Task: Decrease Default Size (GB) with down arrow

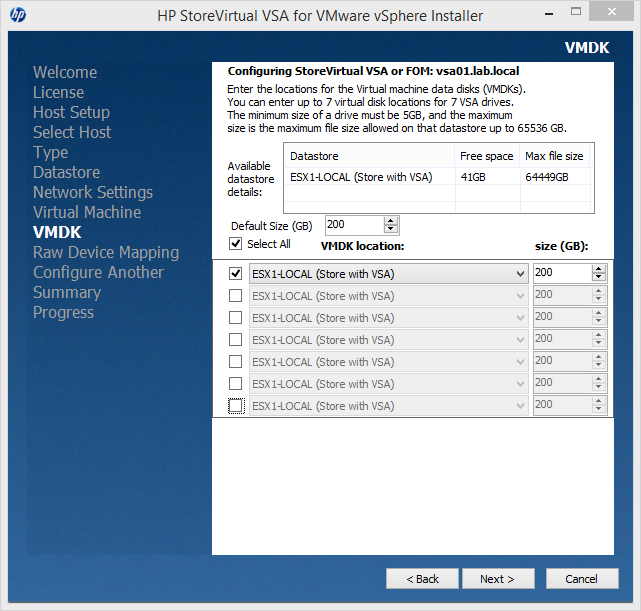Action: click(391, 229)
